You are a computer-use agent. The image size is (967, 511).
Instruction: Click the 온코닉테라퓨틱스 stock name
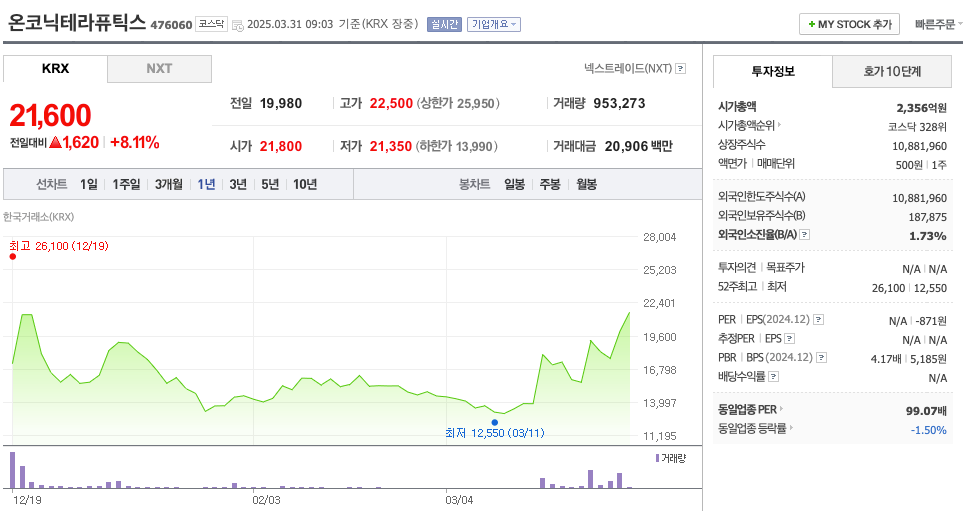pyautogui.click(x=76, y=23)
